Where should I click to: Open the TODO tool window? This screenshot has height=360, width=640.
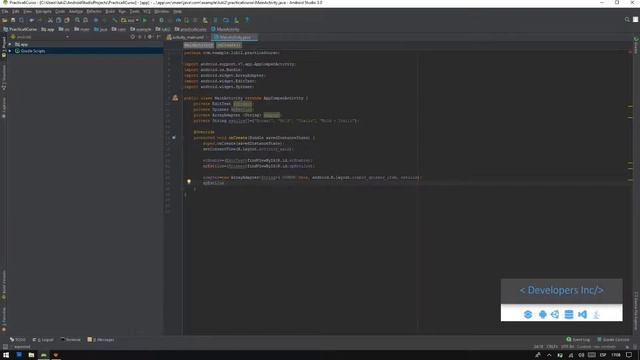coord(18,340)
